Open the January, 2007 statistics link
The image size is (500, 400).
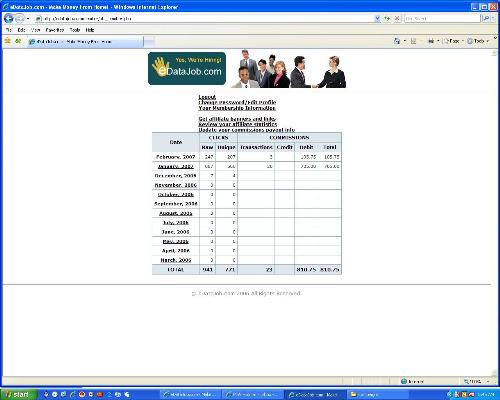click(176, 166)
